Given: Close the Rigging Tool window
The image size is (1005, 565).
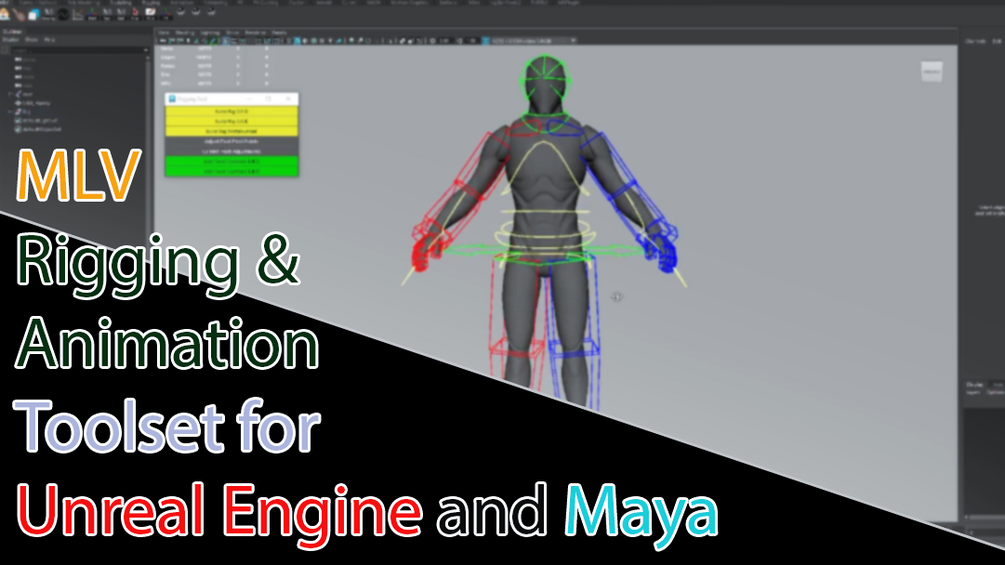Looking at the screenshot, I should pos(288,99).
